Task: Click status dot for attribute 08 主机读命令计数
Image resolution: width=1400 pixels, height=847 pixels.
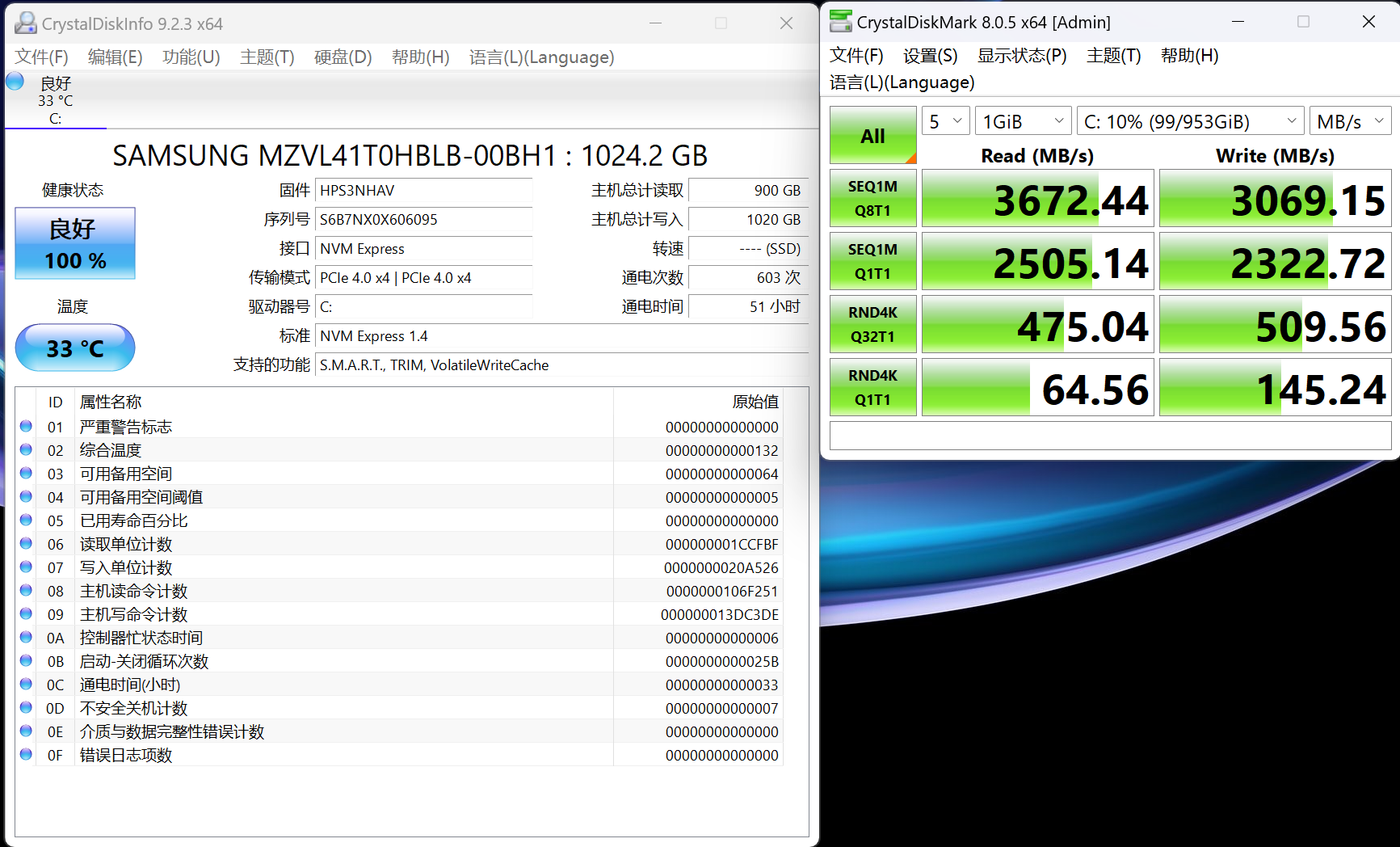Action: (26, 590)
